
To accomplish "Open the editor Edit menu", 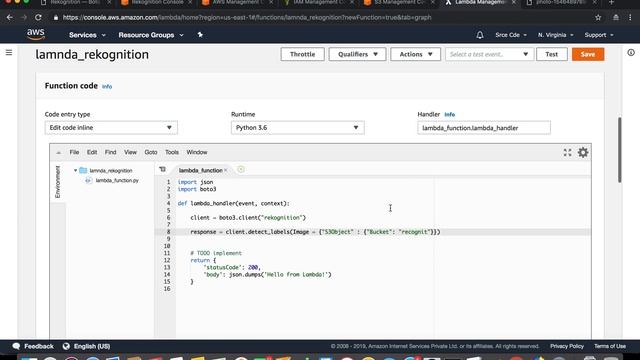I will click(92, 152).
